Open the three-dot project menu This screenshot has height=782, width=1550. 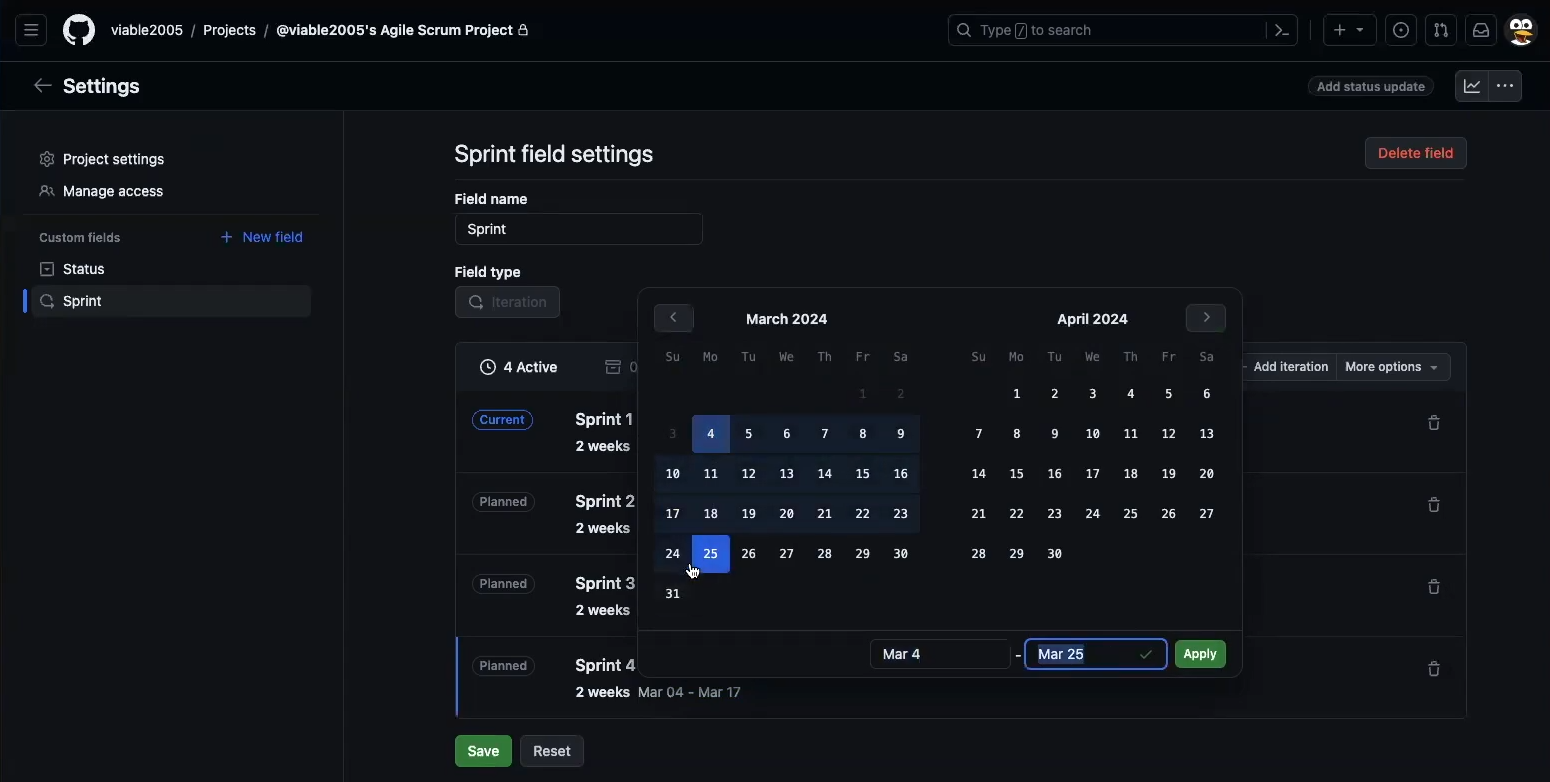tap(1505, 87)
